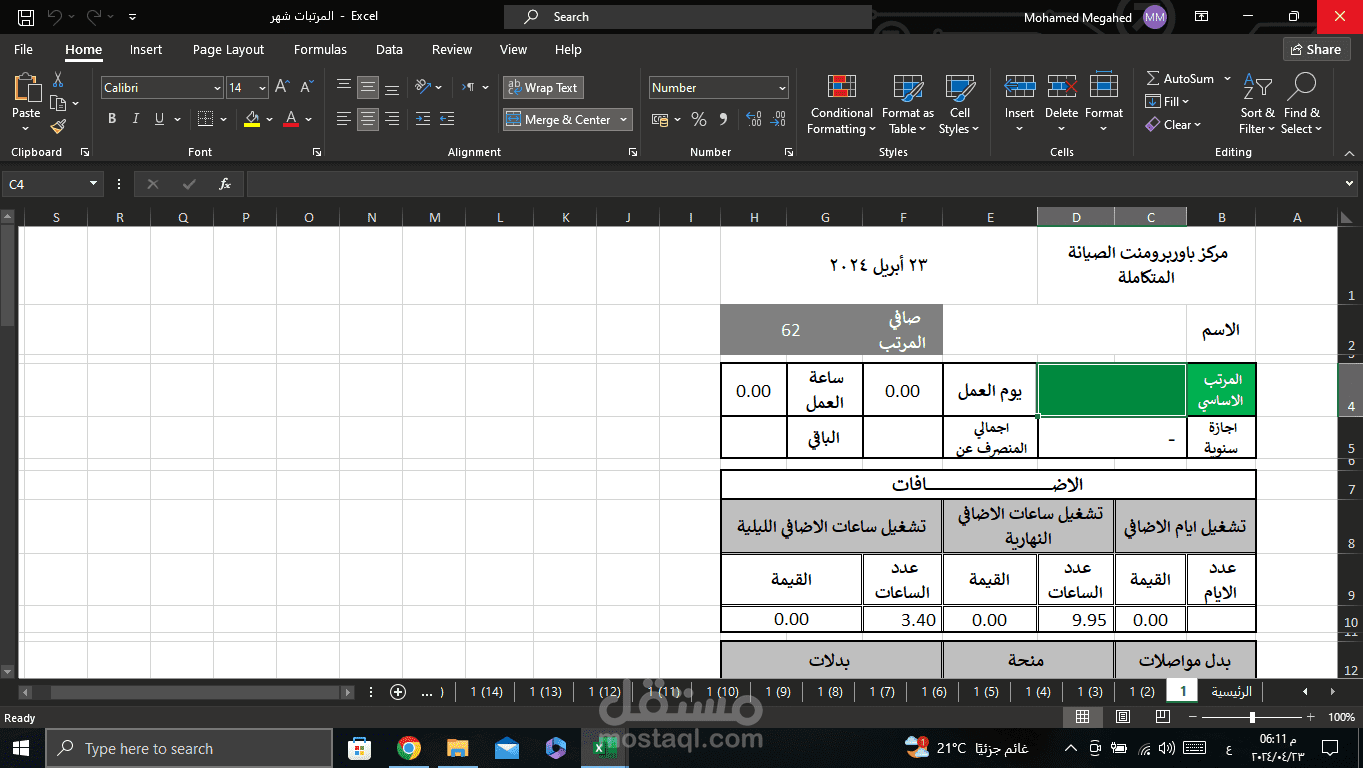The width and height of the screenshot is (1363, 768).
Task: Toggle Wrap Text
Action: click(542, 88)
